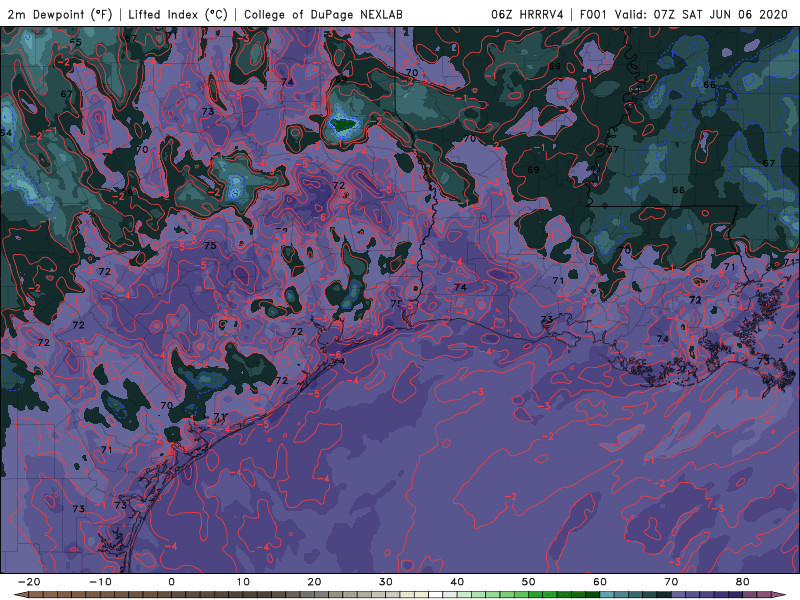
Task: Click the 30 value on the color scale
Action: 386,582
